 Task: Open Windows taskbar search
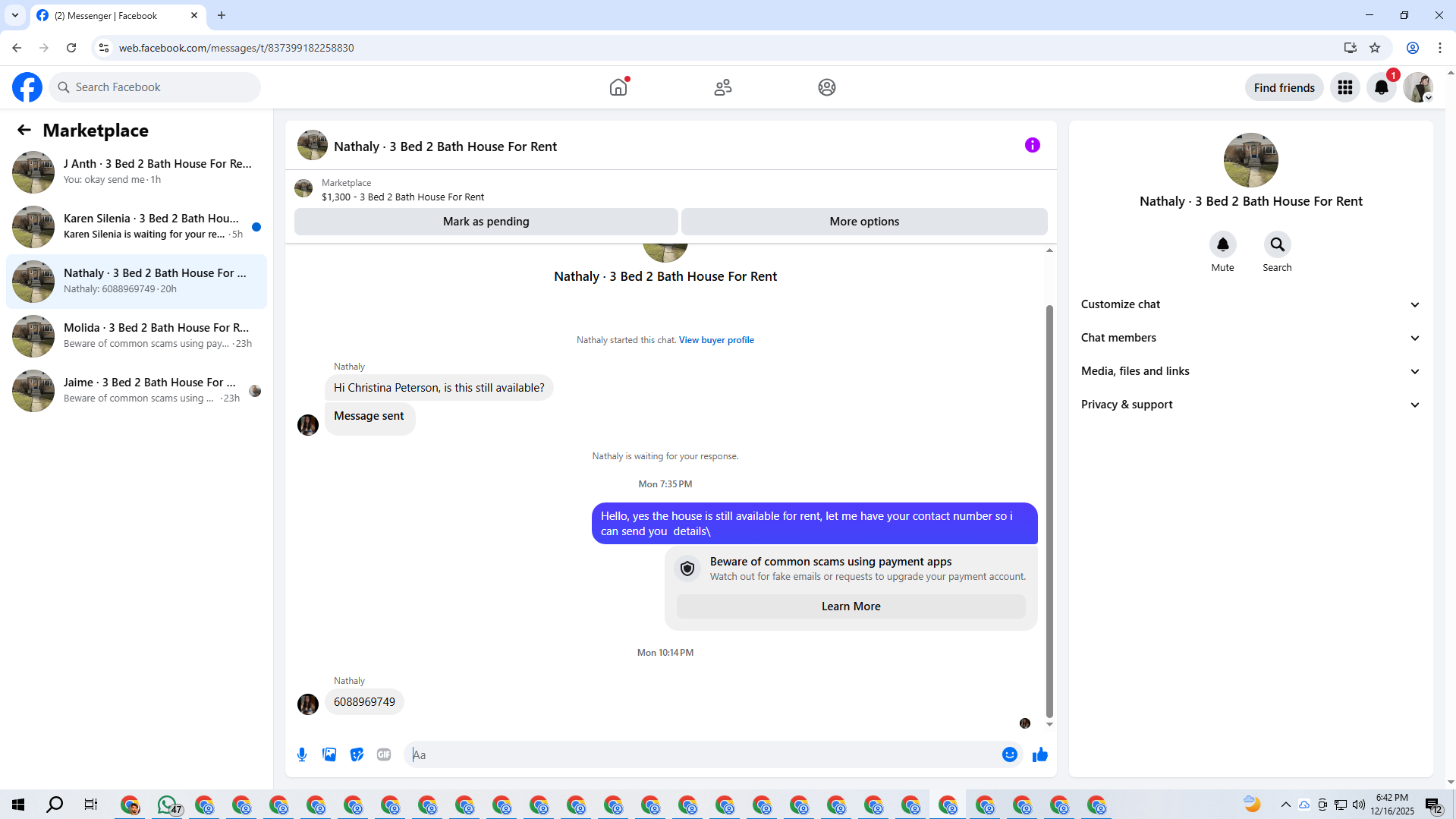tap(55, 805)
